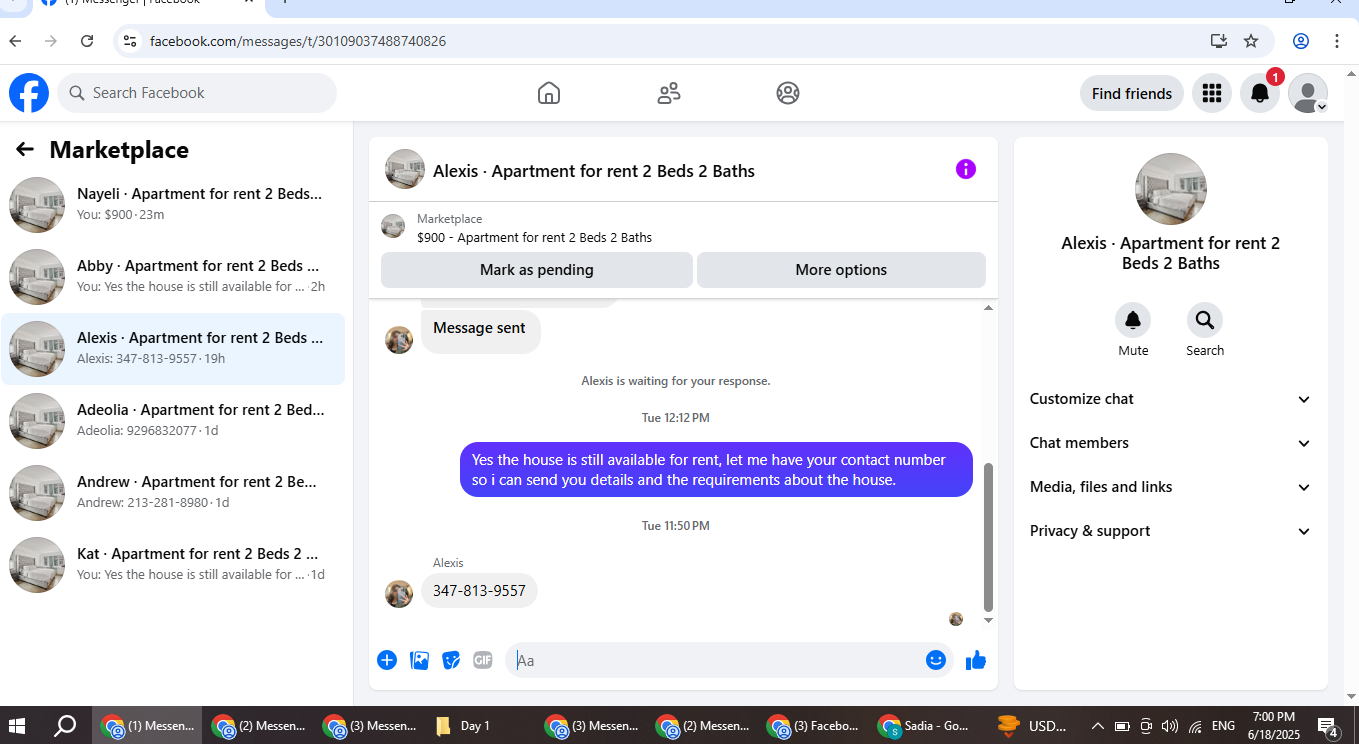
Task: Open the Adeolia apartment conversation
Action: [x=173, y=421]
